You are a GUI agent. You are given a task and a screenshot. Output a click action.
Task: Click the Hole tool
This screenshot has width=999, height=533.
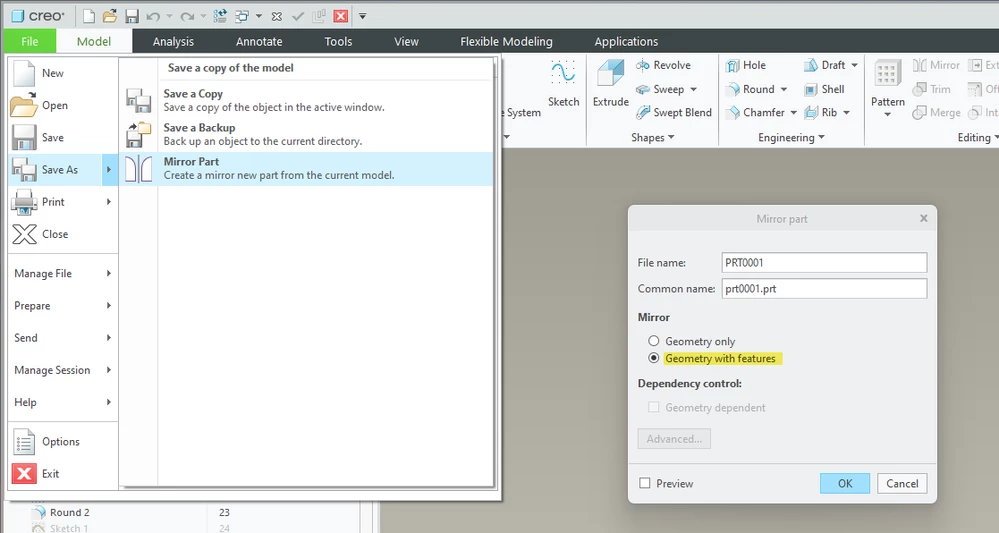coord(746,66)
